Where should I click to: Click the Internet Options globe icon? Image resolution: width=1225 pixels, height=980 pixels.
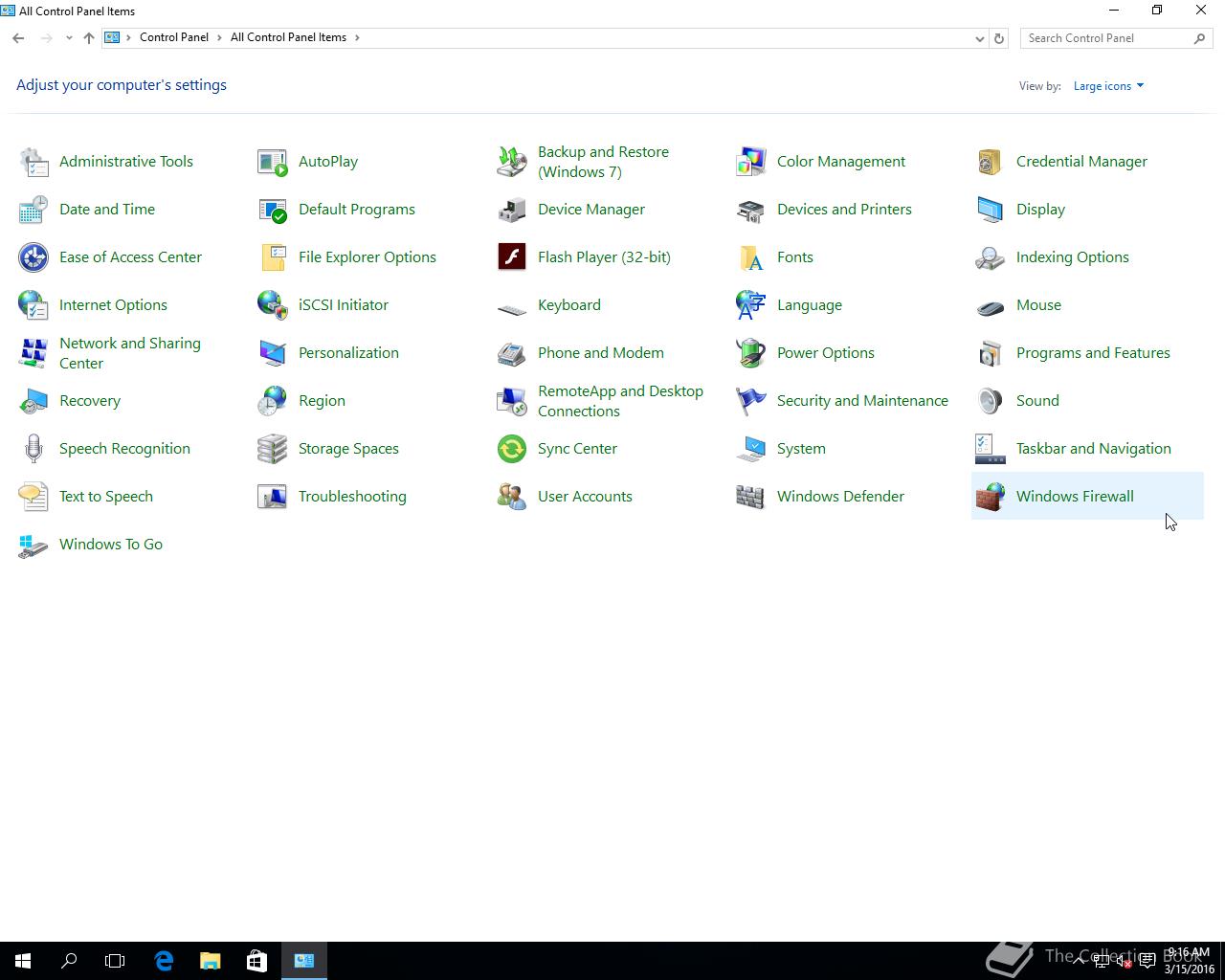33,305
